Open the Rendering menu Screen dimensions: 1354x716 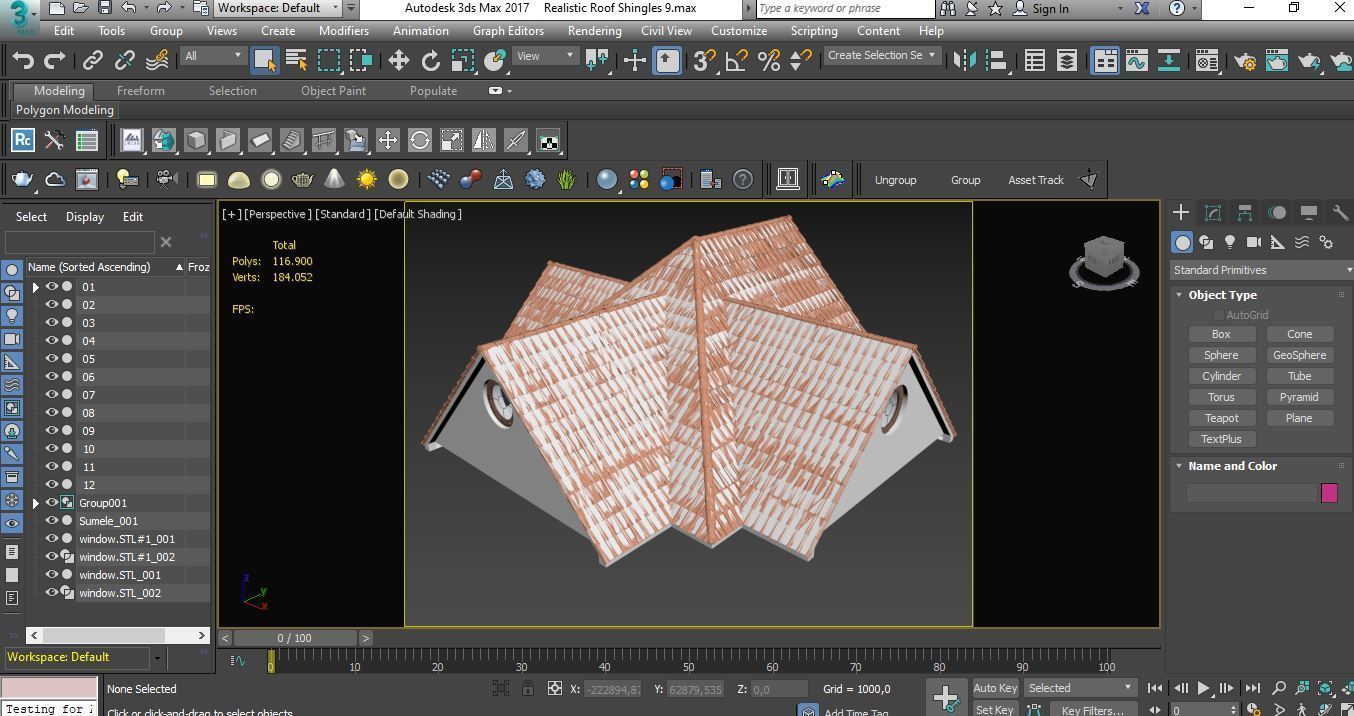[x=594, y=31]
